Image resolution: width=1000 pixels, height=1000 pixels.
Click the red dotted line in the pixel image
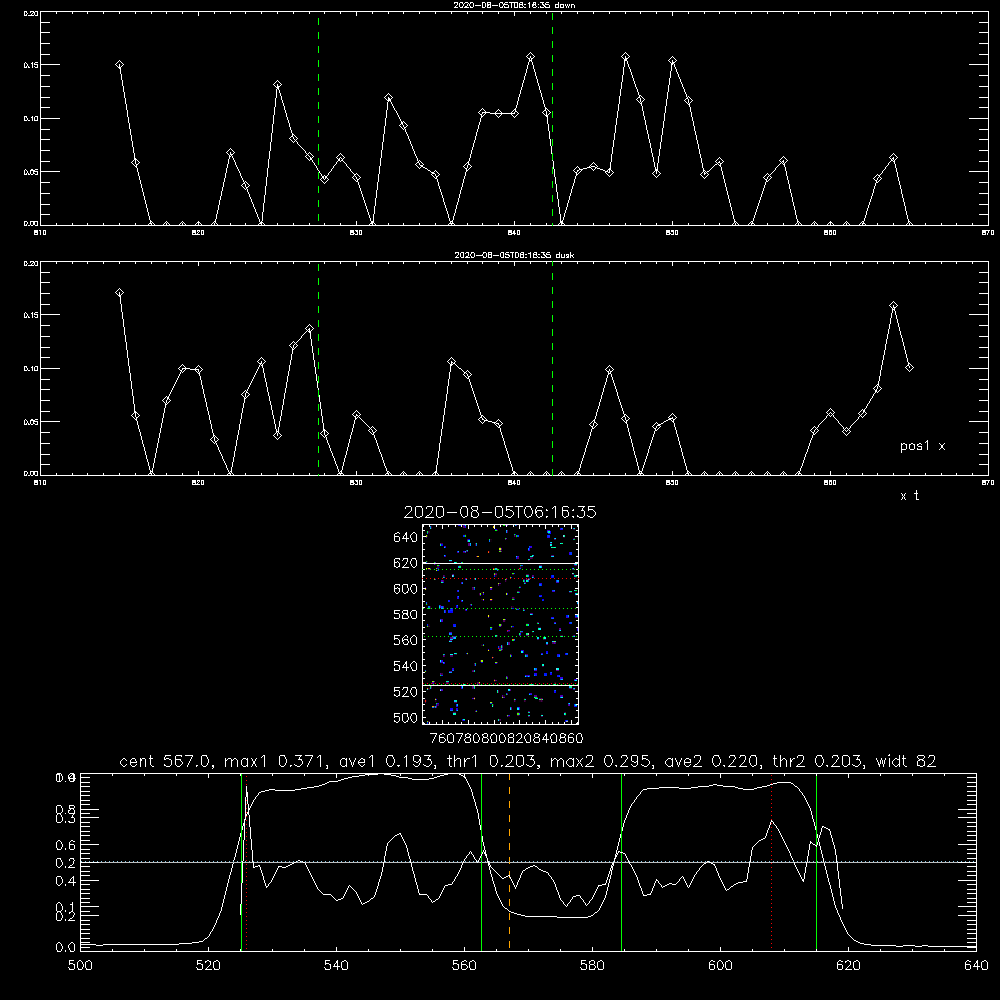500,578
